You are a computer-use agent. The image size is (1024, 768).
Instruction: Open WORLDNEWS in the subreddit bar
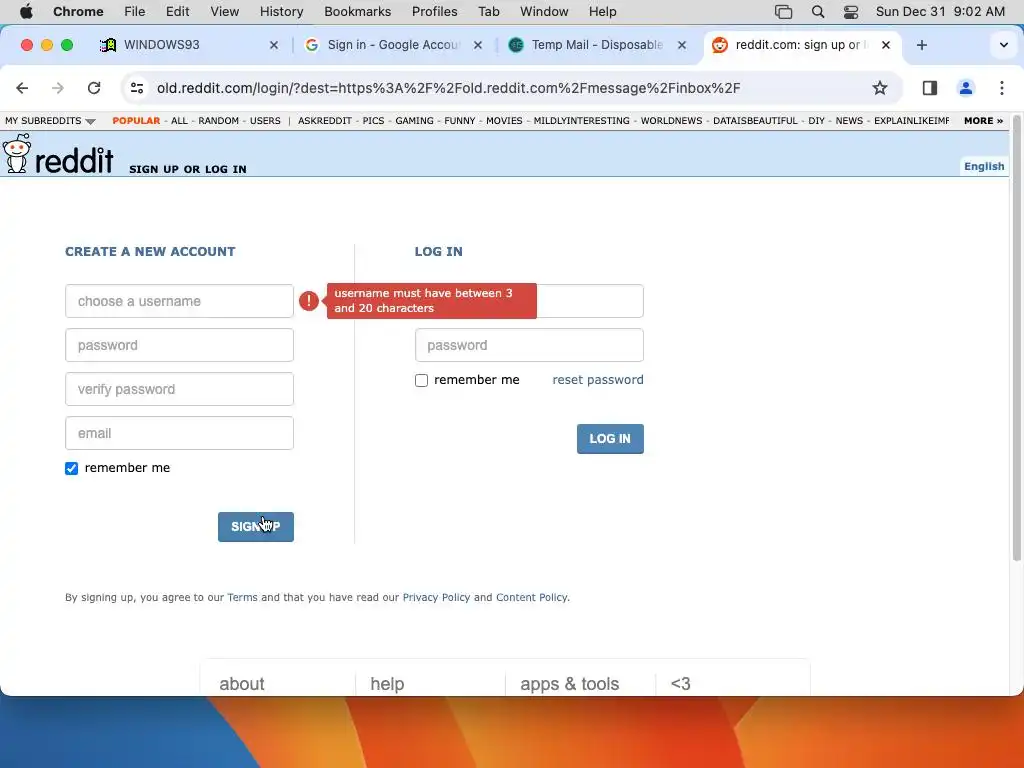671,121
